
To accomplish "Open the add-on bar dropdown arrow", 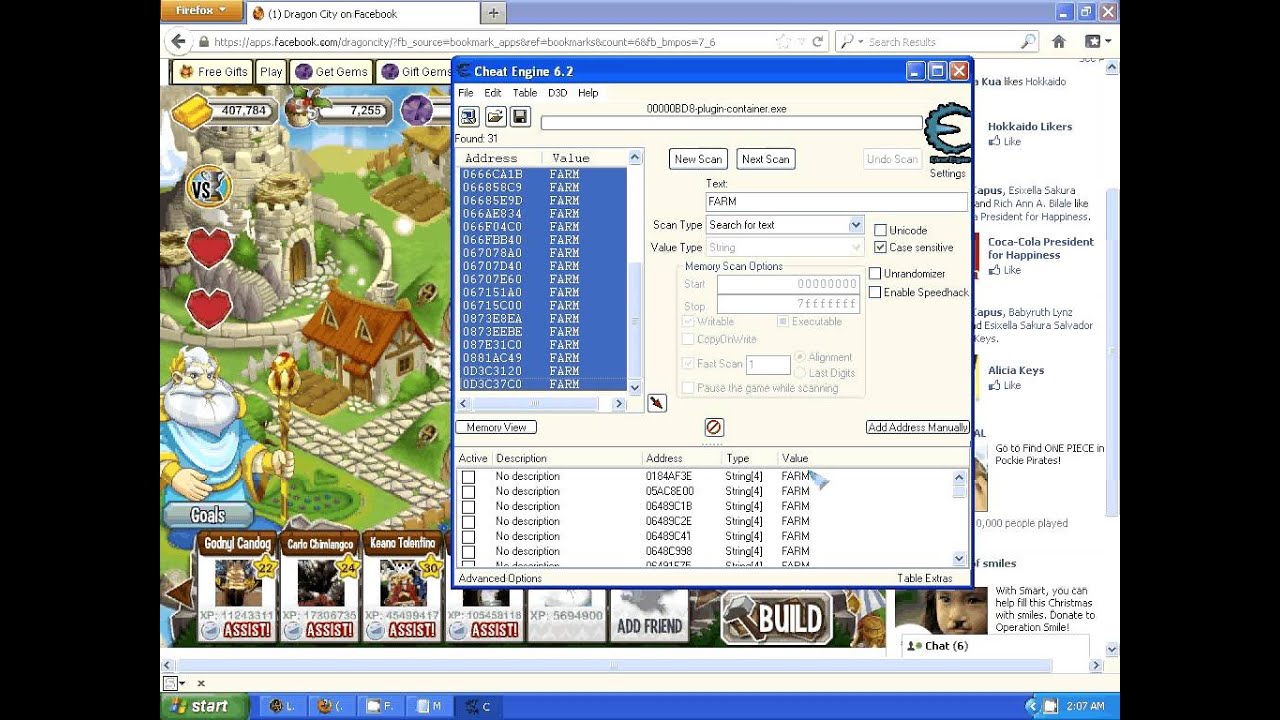I will [x=182, y=684].
